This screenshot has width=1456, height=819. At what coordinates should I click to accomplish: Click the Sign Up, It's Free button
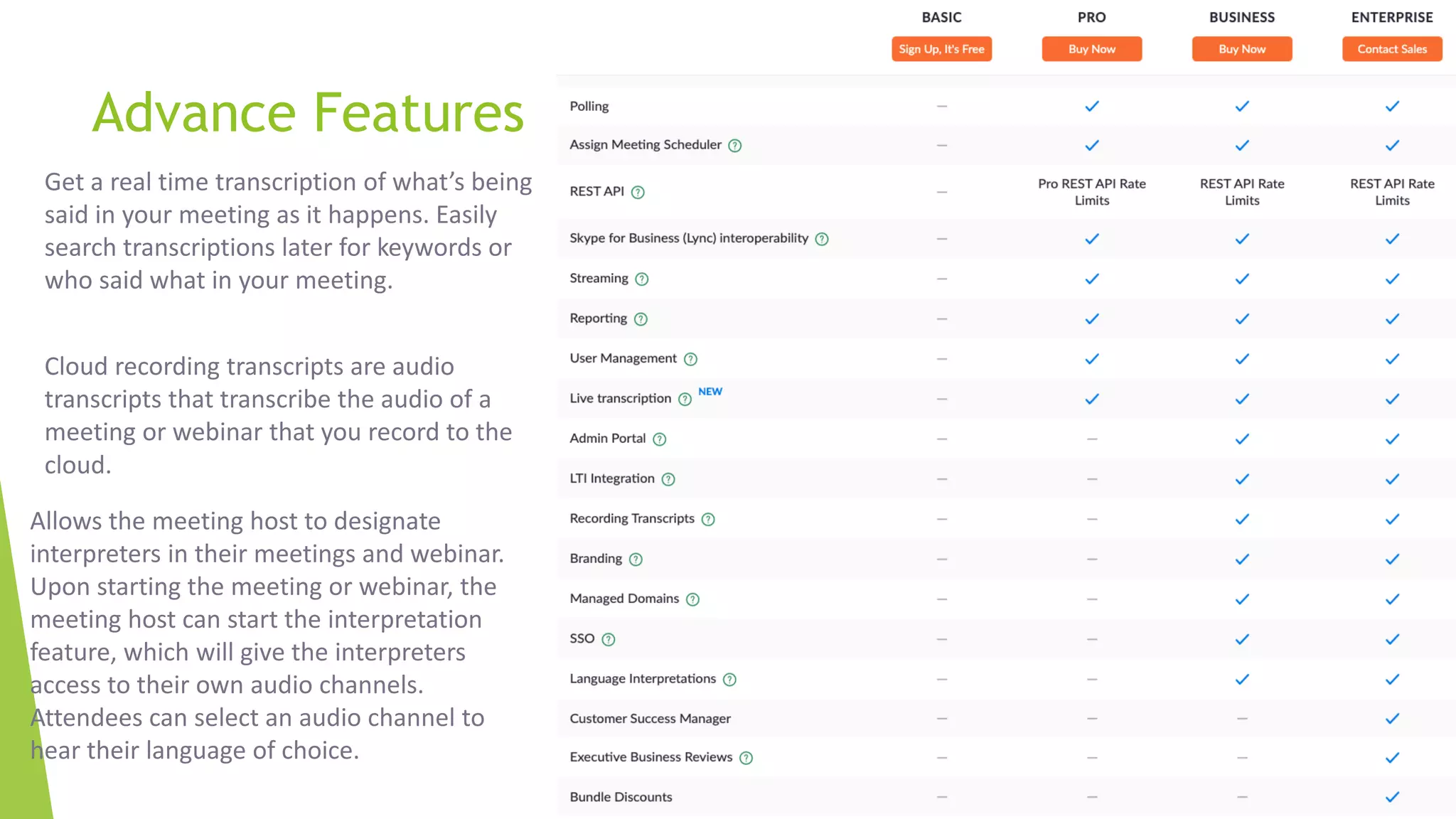(941, 49)
